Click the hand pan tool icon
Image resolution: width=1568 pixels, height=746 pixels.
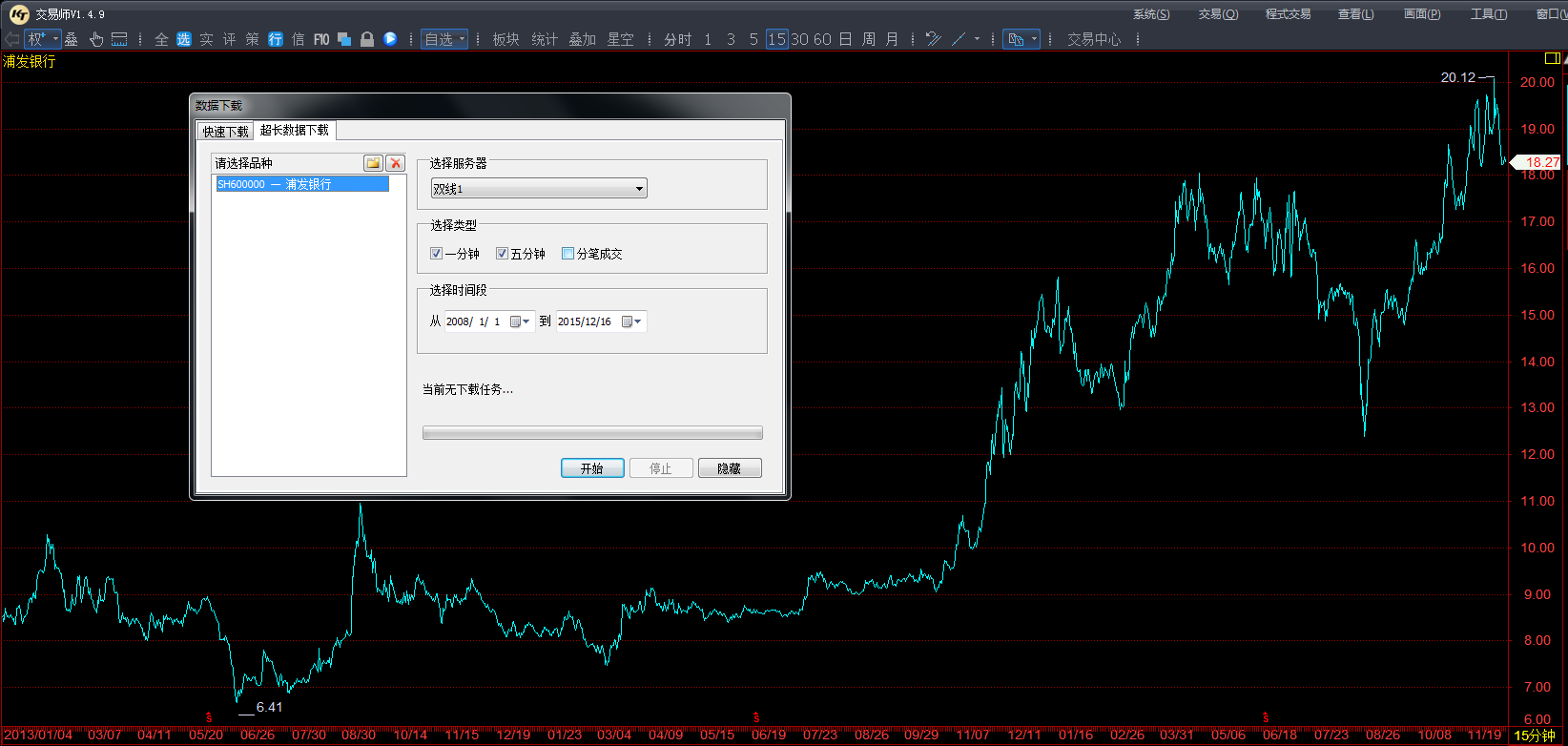(96, 39)
